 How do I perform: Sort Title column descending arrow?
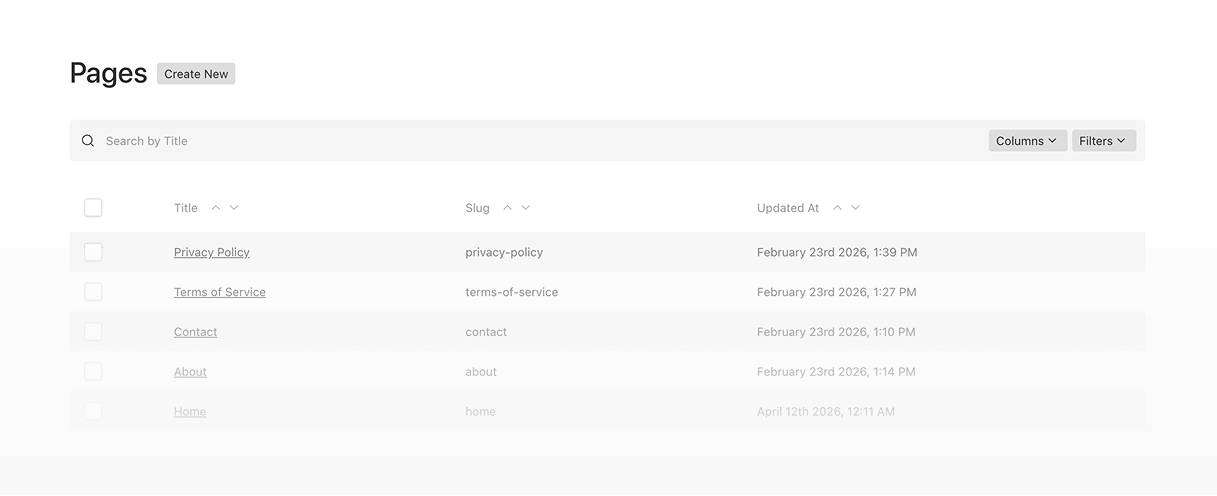(234, 208)
